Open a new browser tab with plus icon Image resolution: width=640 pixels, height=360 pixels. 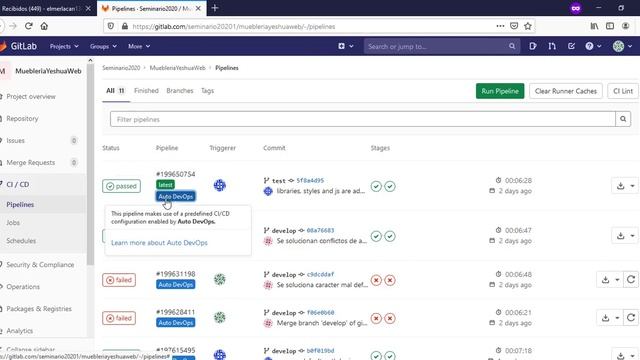pos(215,8)
